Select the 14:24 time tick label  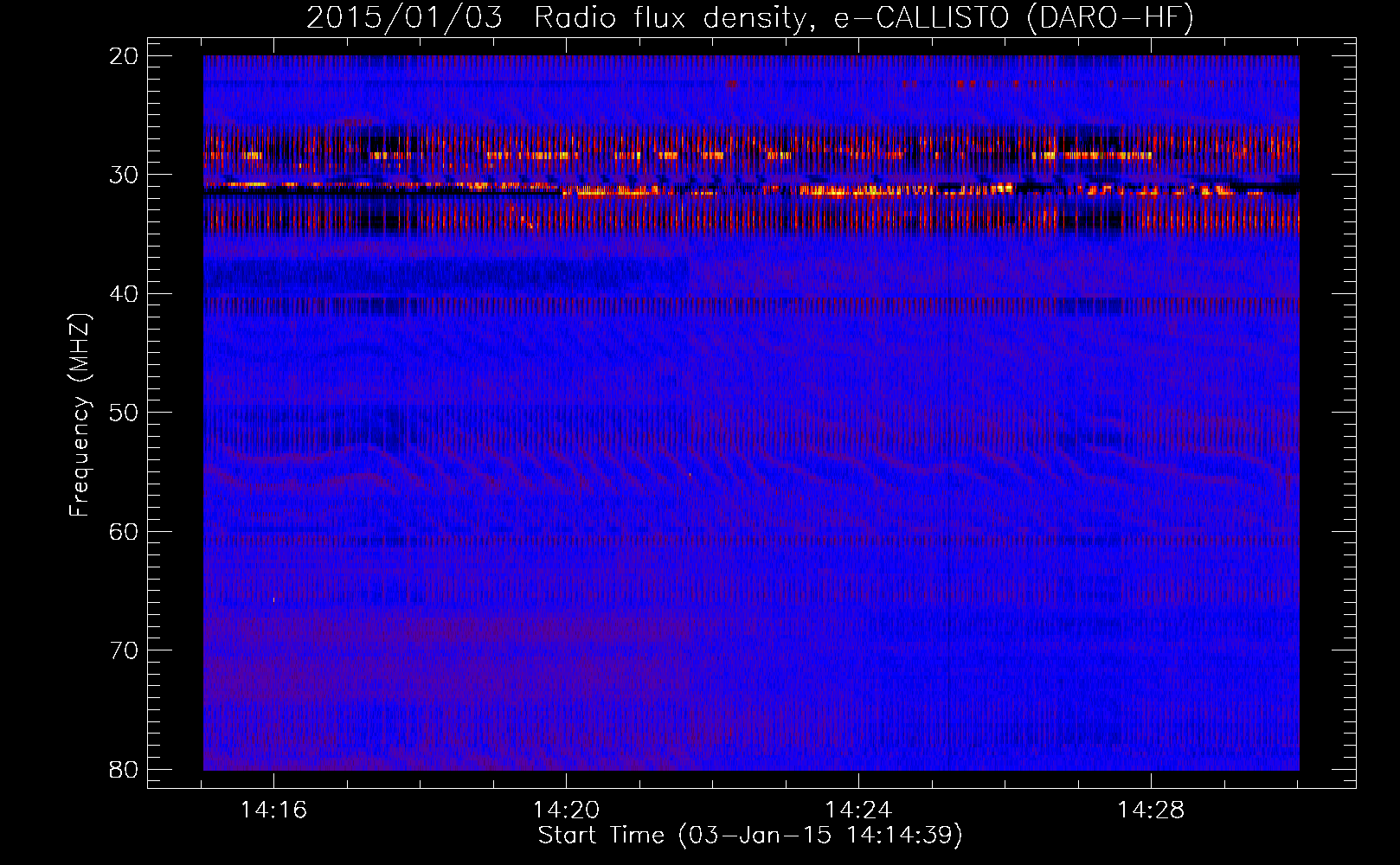[858, 811]
